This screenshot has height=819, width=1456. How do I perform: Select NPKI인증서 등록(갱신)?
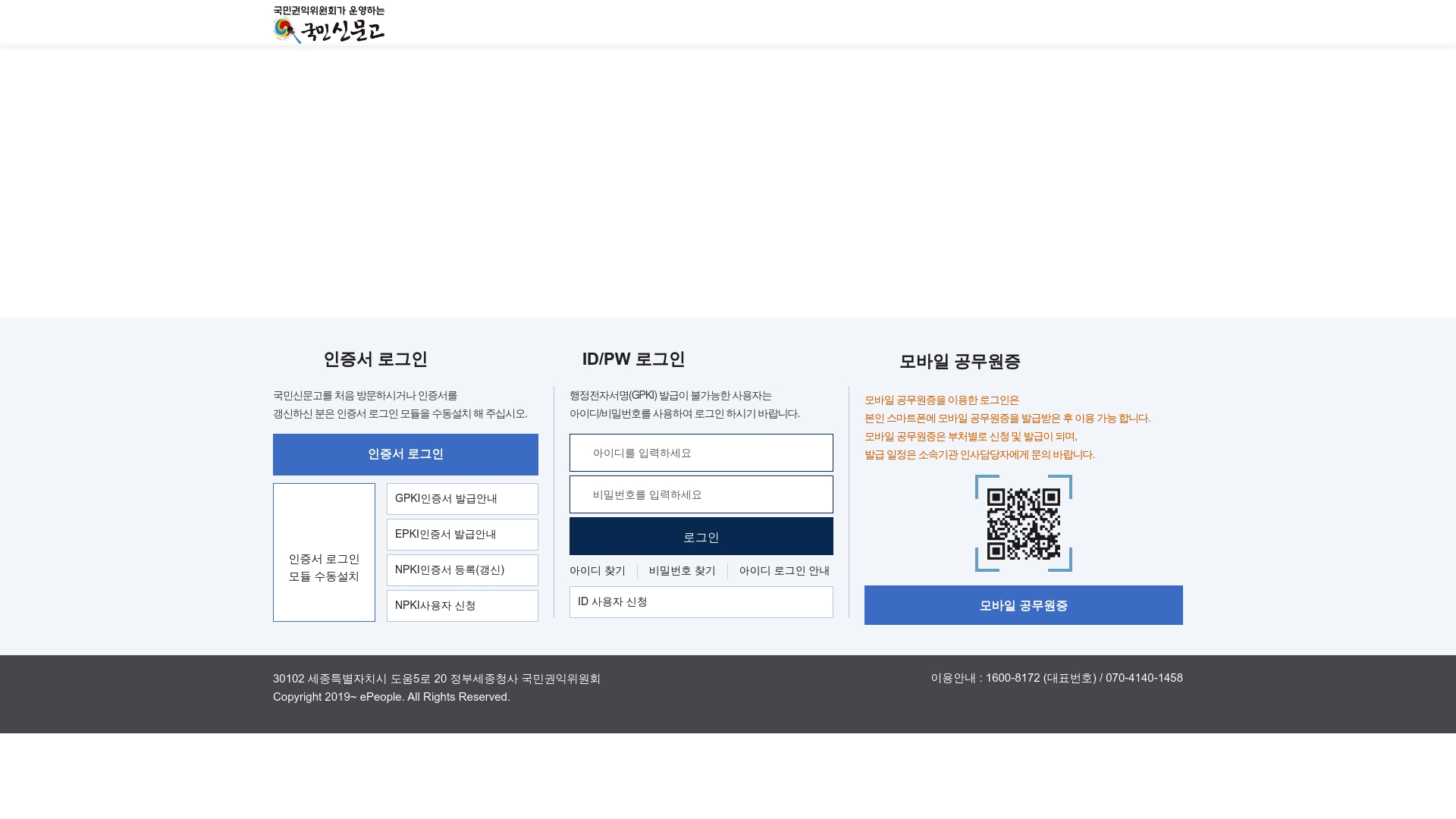coord(462,570)
